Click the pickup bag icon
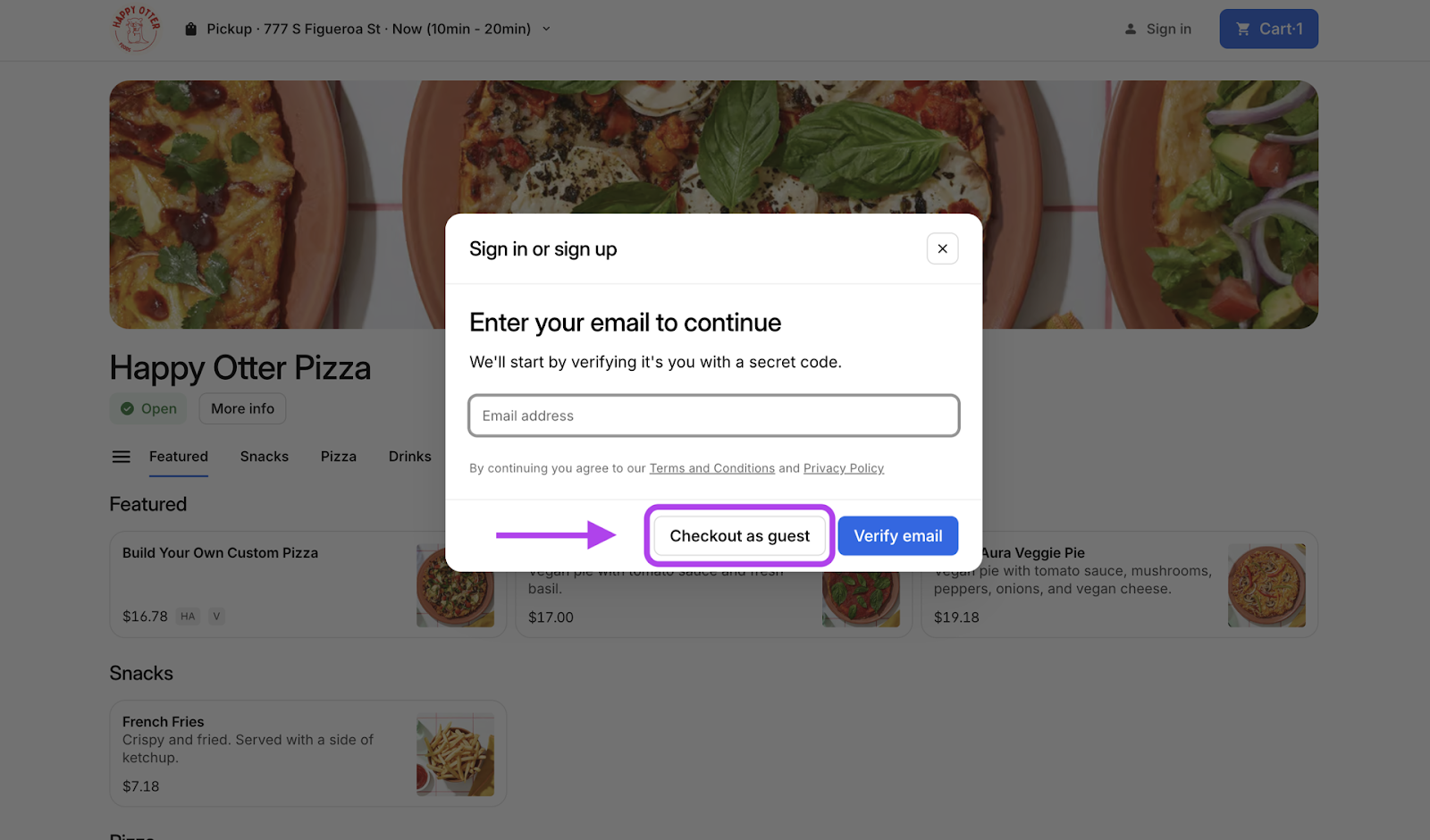The width and height of the screenshot is (1430, 840). [x=190, y=29]
